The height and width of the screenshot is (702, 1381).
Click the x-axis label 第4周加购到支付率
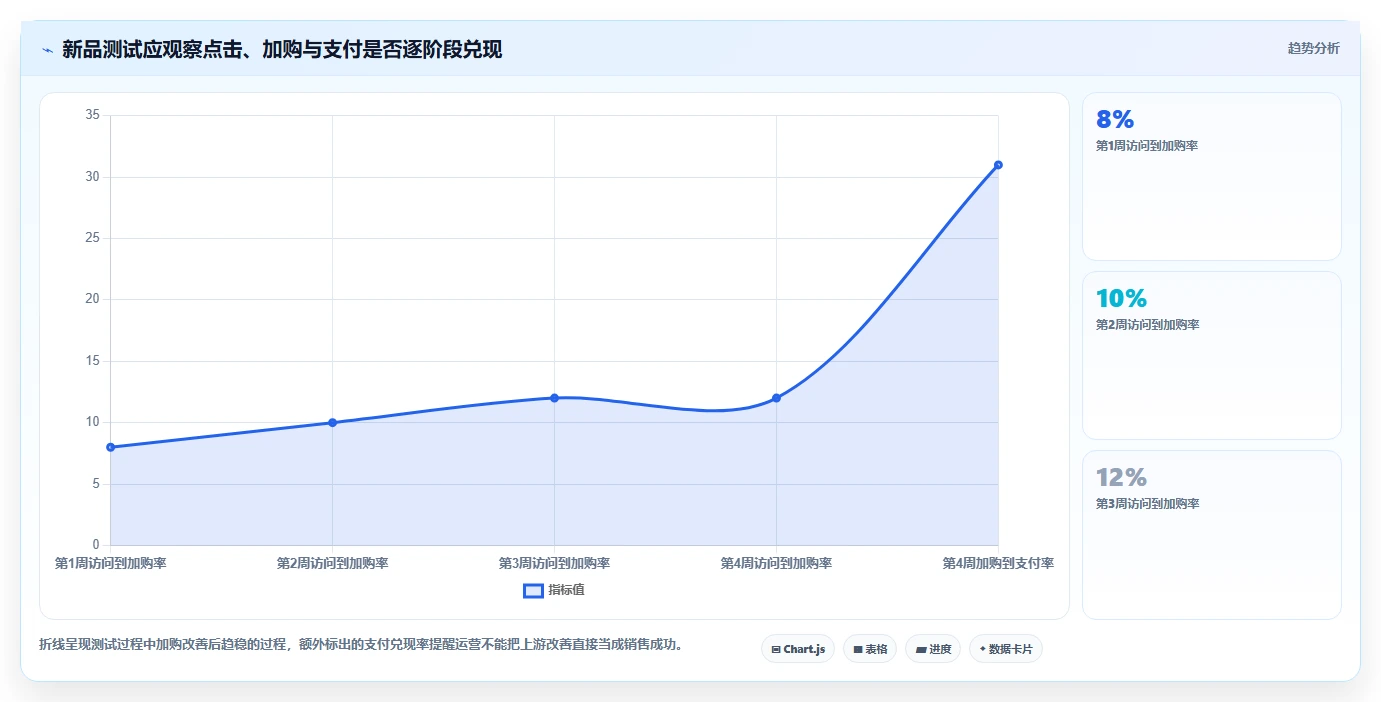click(x=998, y=563)
